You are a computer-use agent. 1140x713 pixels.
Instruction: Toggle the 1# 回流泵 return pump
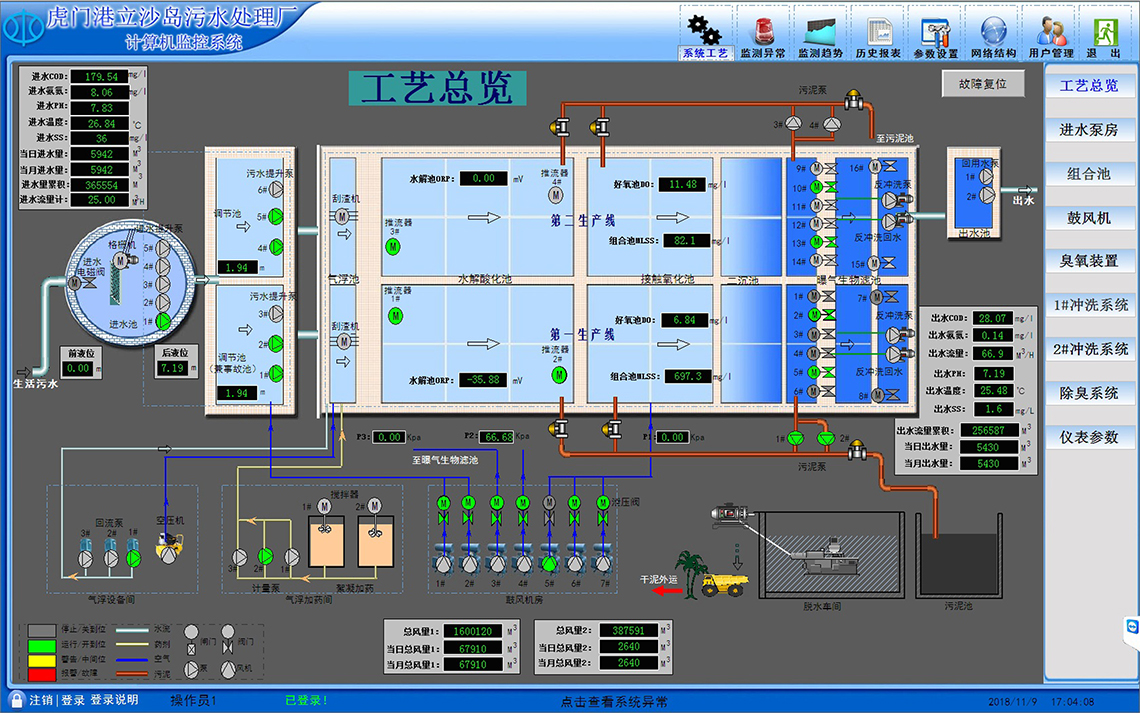click(133, 556)
